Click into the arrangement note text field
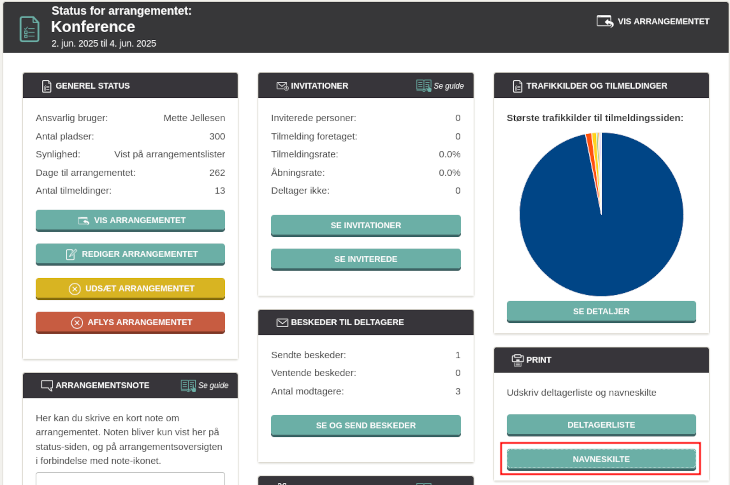Viewport: 730px width, 485px height. (x=130, y=479)
